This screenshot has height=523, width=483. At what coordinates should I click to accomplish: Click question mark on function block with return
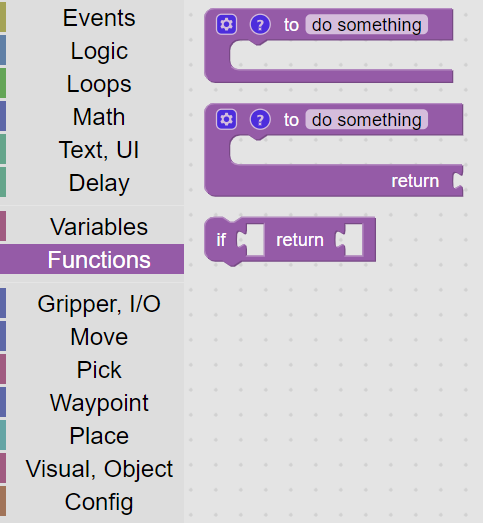tap(260, 119)
